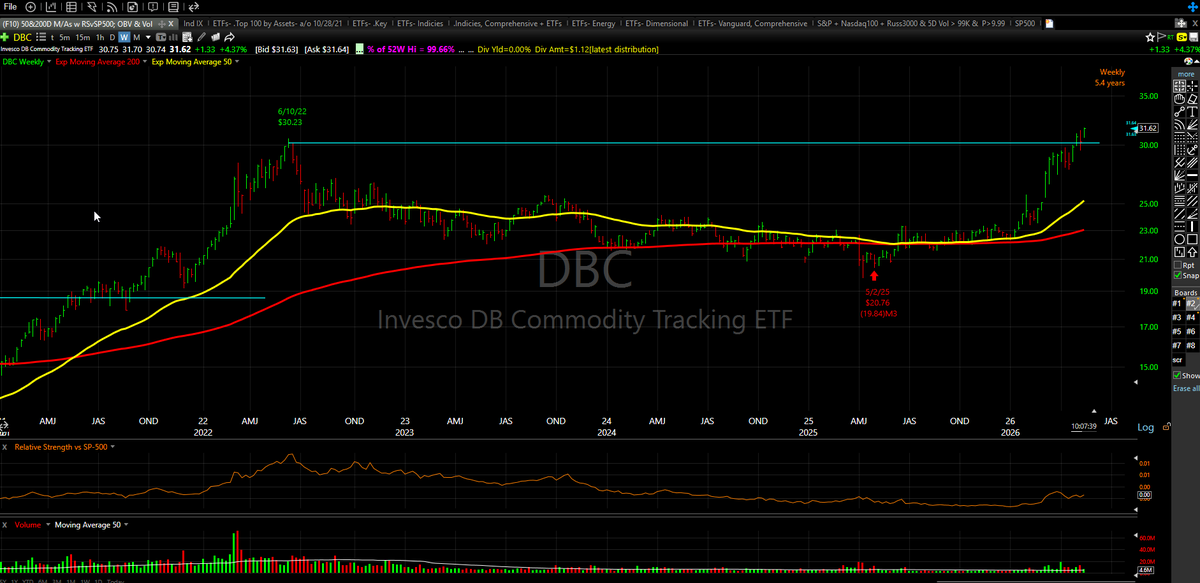Click the DBC ticker symbol field
Screen dimensions: 1200x583
coord(22,37)
